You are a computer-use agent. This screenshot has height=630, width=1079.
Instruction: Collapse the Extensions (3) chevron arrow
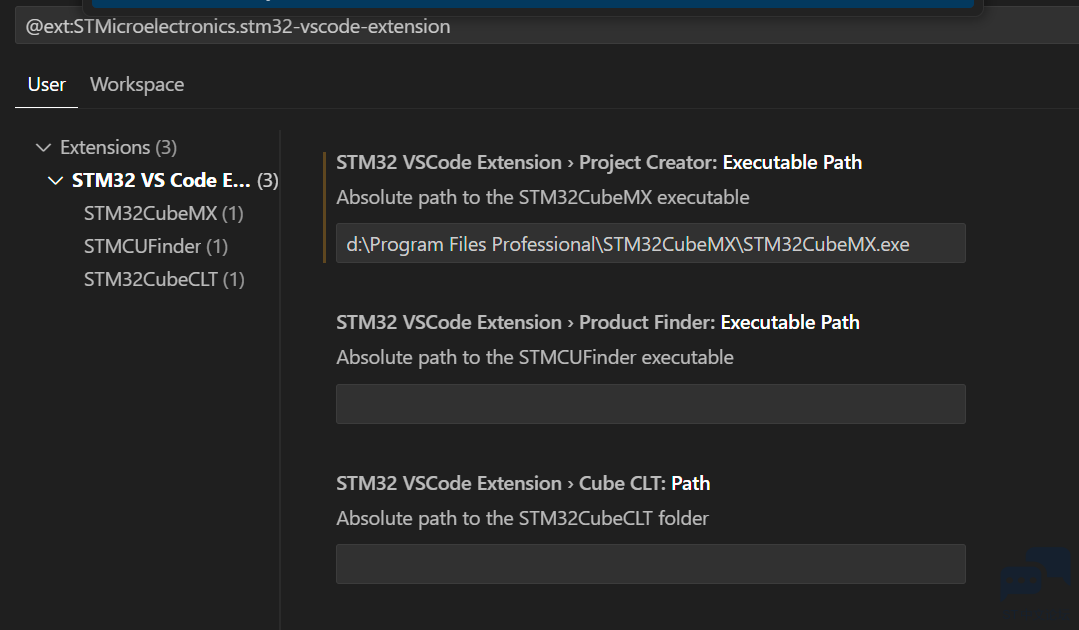coord(43,147)
